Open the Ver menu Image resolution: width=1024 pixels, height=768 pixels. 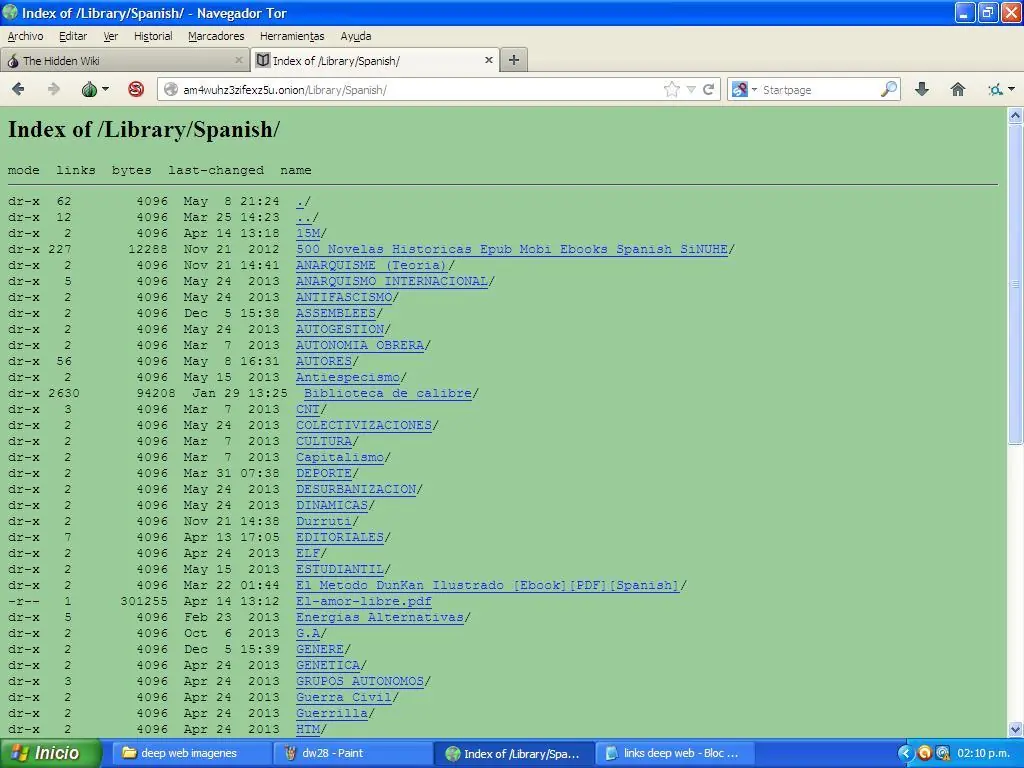(x=110, y=36)
